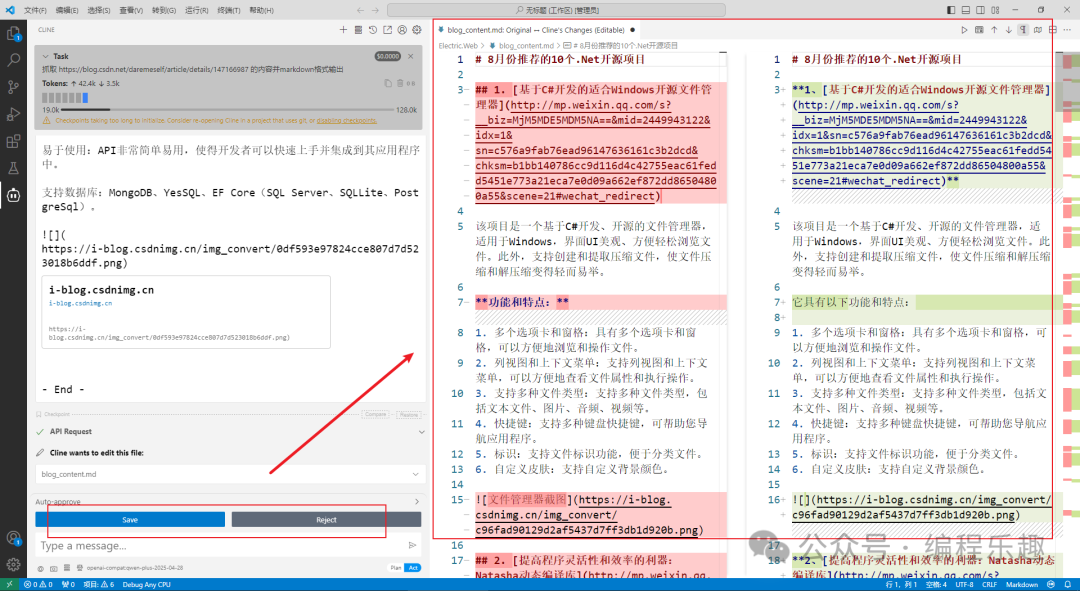Toggle the bottom panel layout icon

coord(966,10)
